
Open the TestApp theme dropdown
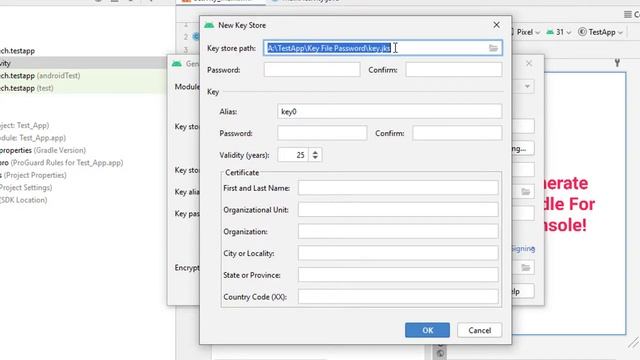click(x=600, y=32)
